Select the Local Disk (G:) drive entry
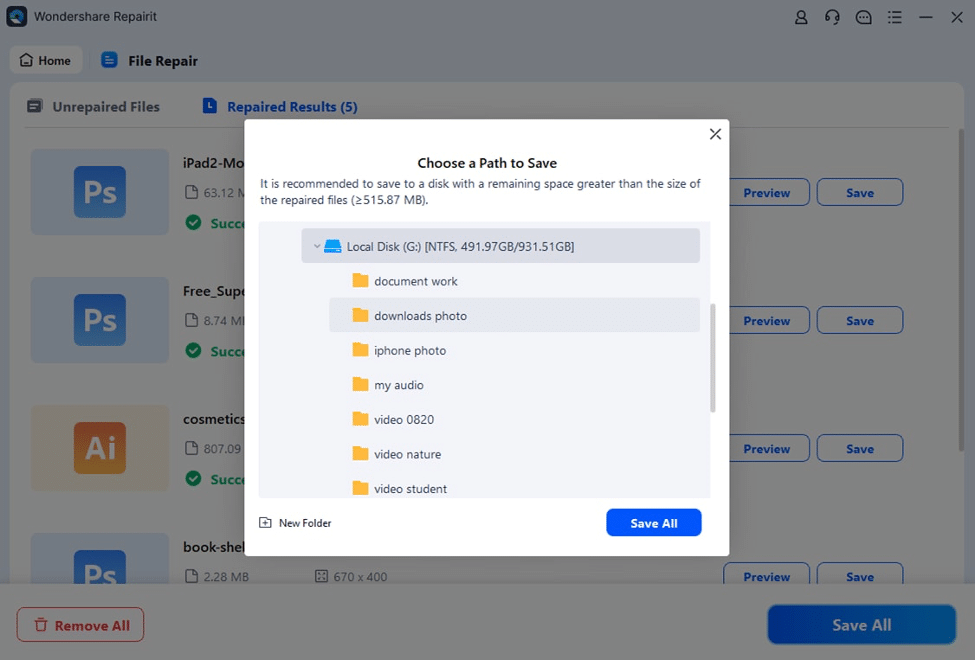Image resolution: width=977 pixels, height=660 pixels. pos(499,246)
